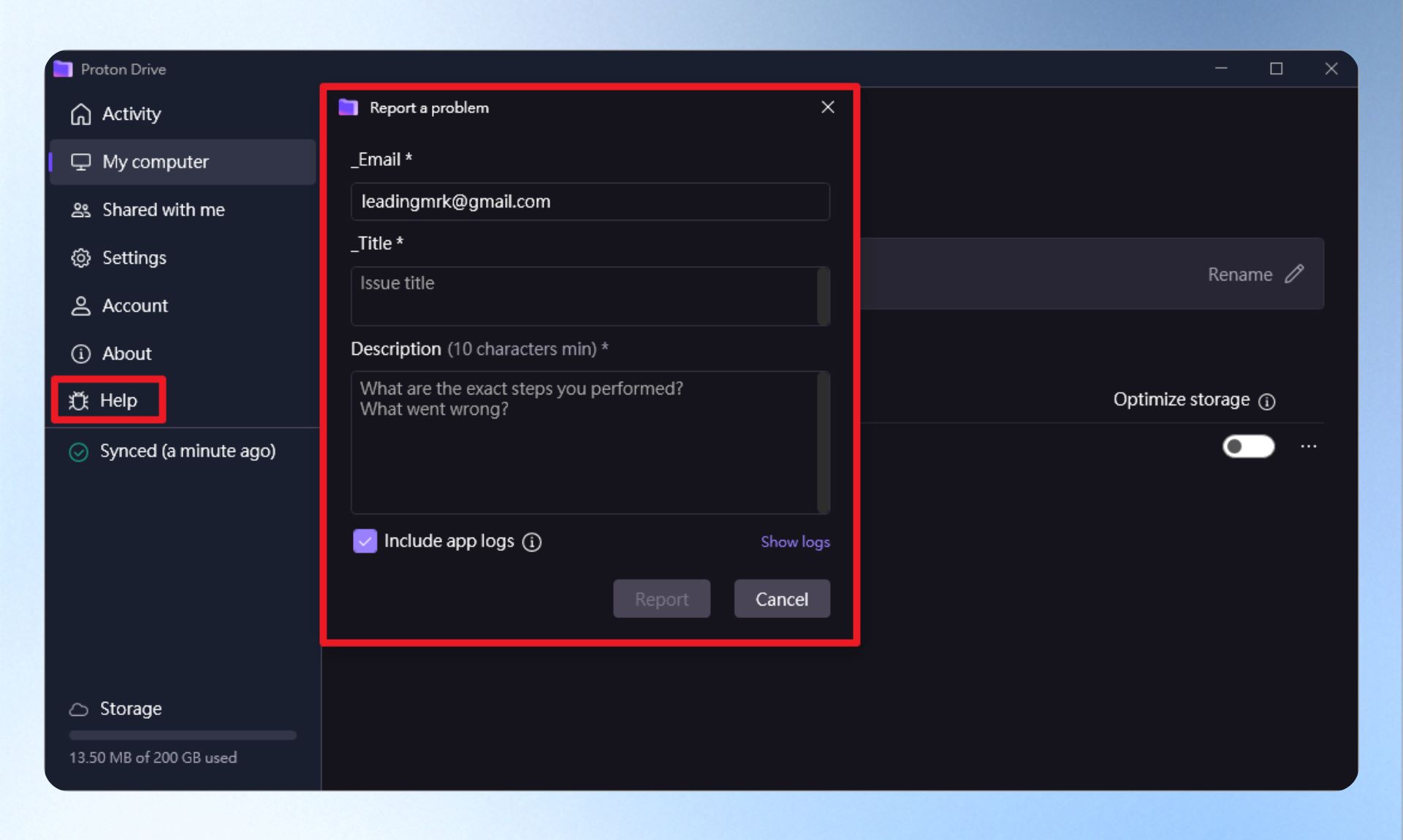Uncheck the Include app logs checkbox
1403x840 pixels.
tap(365, 541)
